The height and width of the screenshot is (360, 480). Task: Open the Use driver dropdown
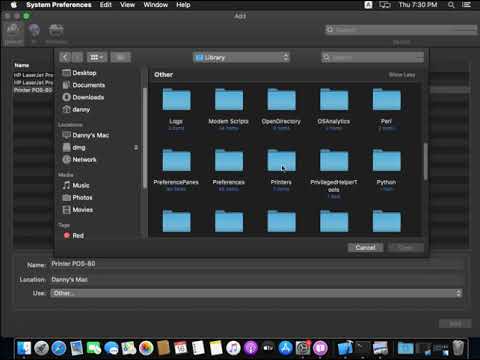pyautogui.click(x=256, y=293)
